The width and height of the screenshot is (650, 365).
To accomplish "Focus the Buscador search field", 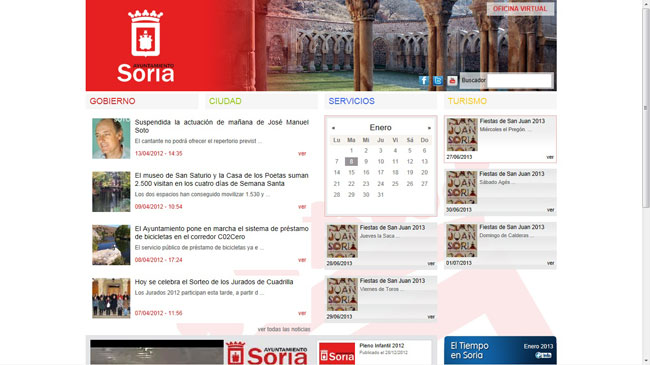I will (x=519, y=80).
